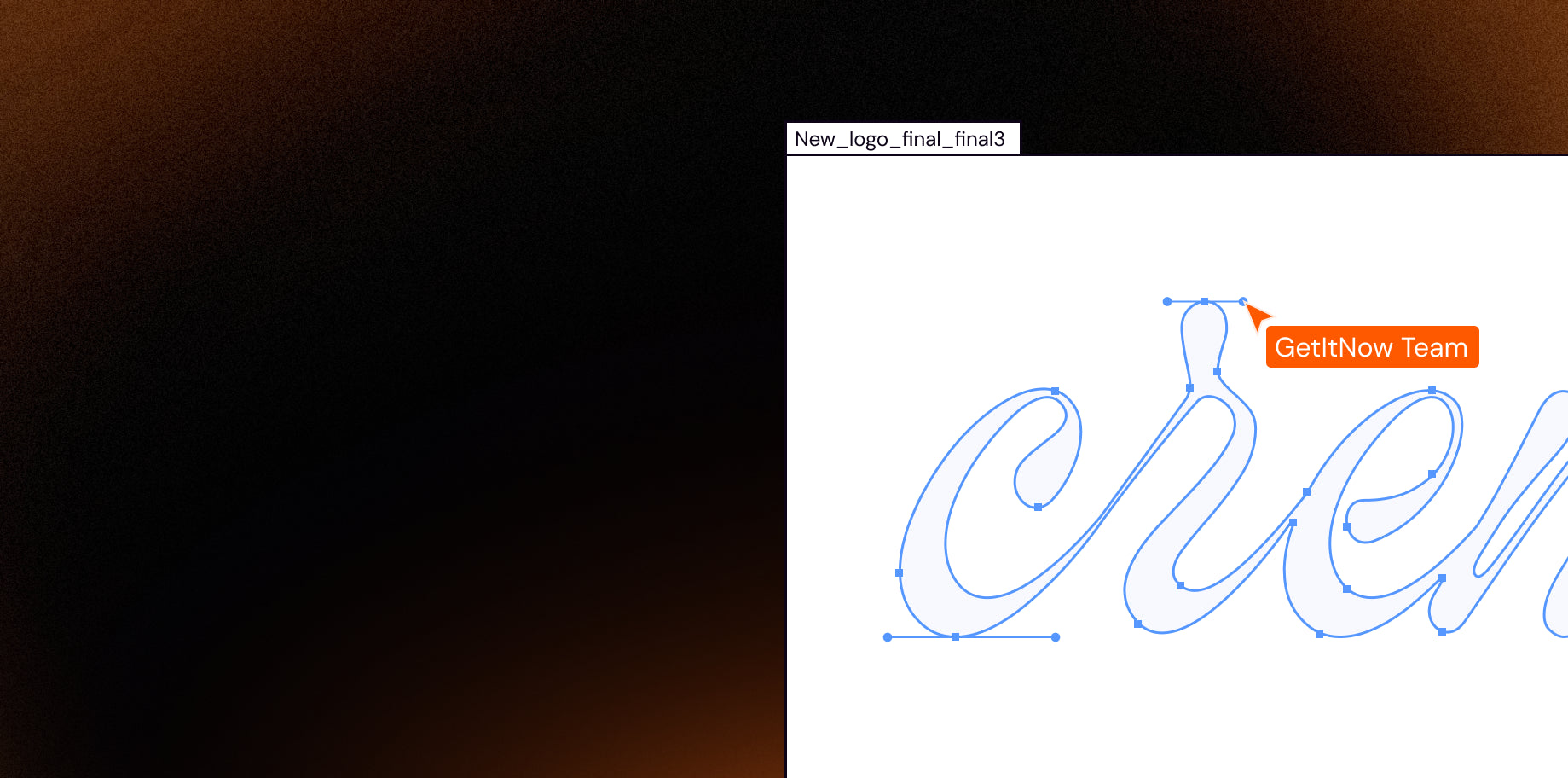
Task: Click the orange GetItNow Team cursor label
Action: click(x=1371, y=347)
